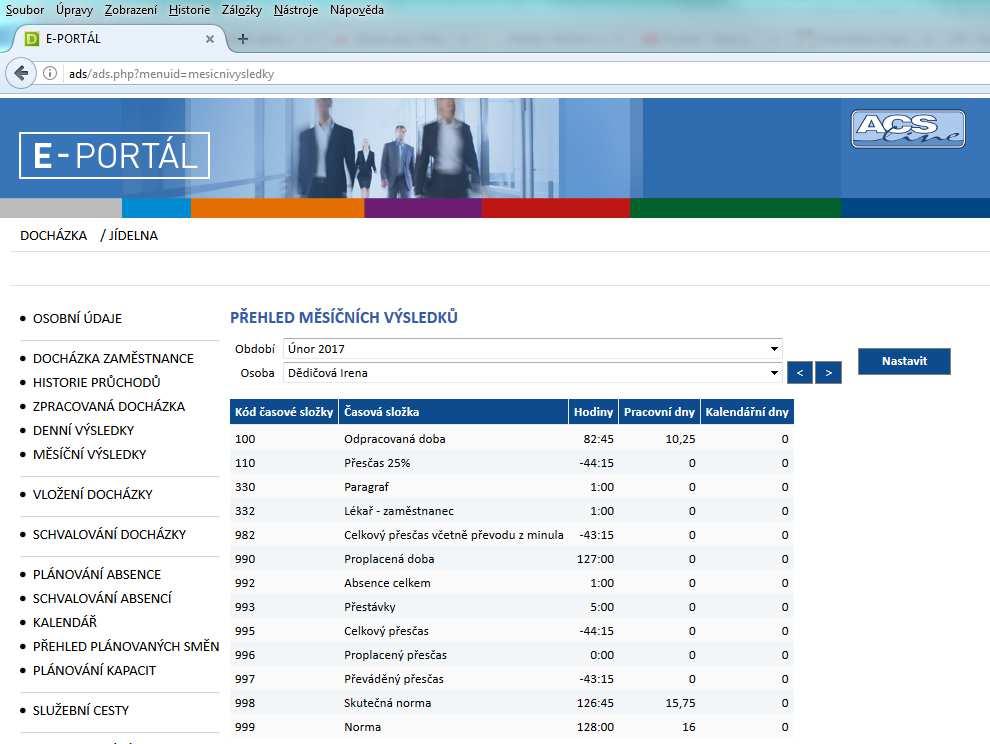
Task: Click the code 995 cell
Action: [245, 631]
